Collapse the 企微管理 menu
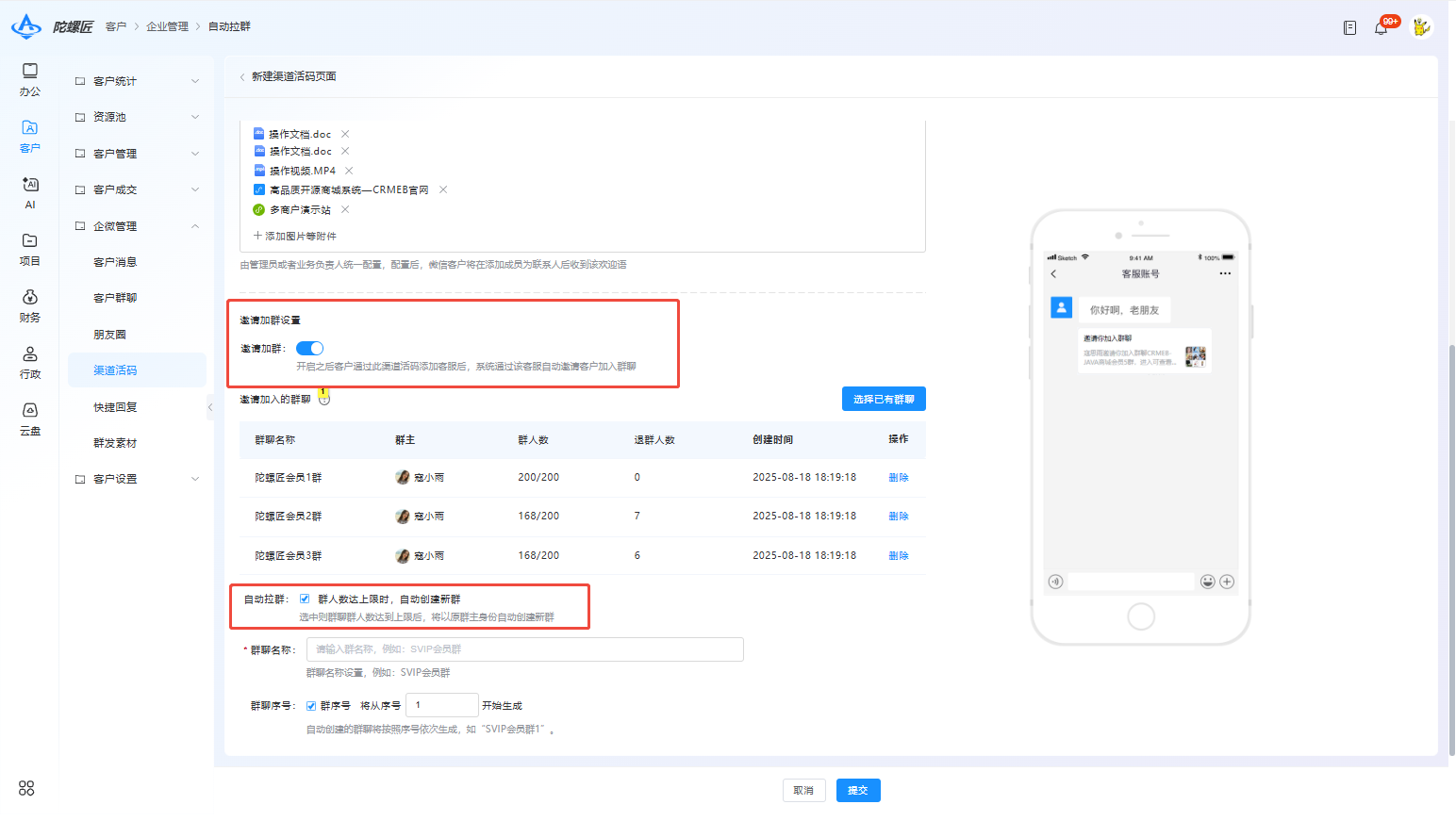 138,226
